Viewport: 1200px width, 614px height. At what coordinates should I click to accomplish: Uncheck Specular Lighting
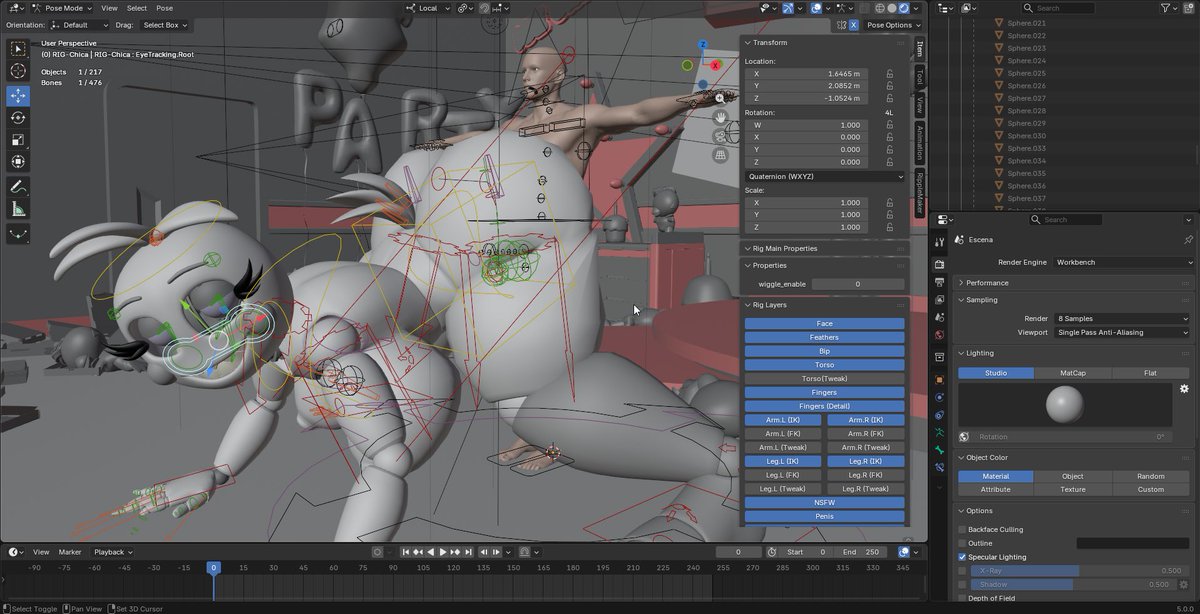tap(962, 557)
